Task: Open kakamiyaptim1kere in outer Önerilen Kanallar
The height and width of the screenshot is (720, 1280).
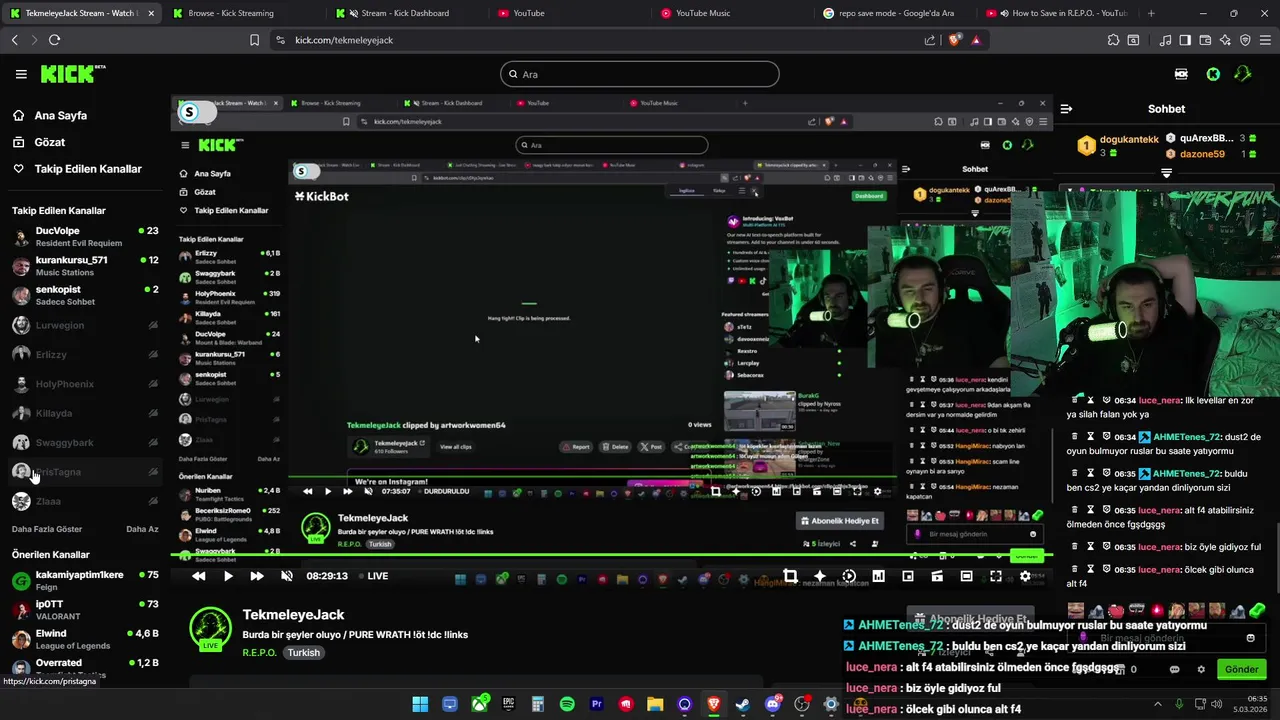Action: 85,581
